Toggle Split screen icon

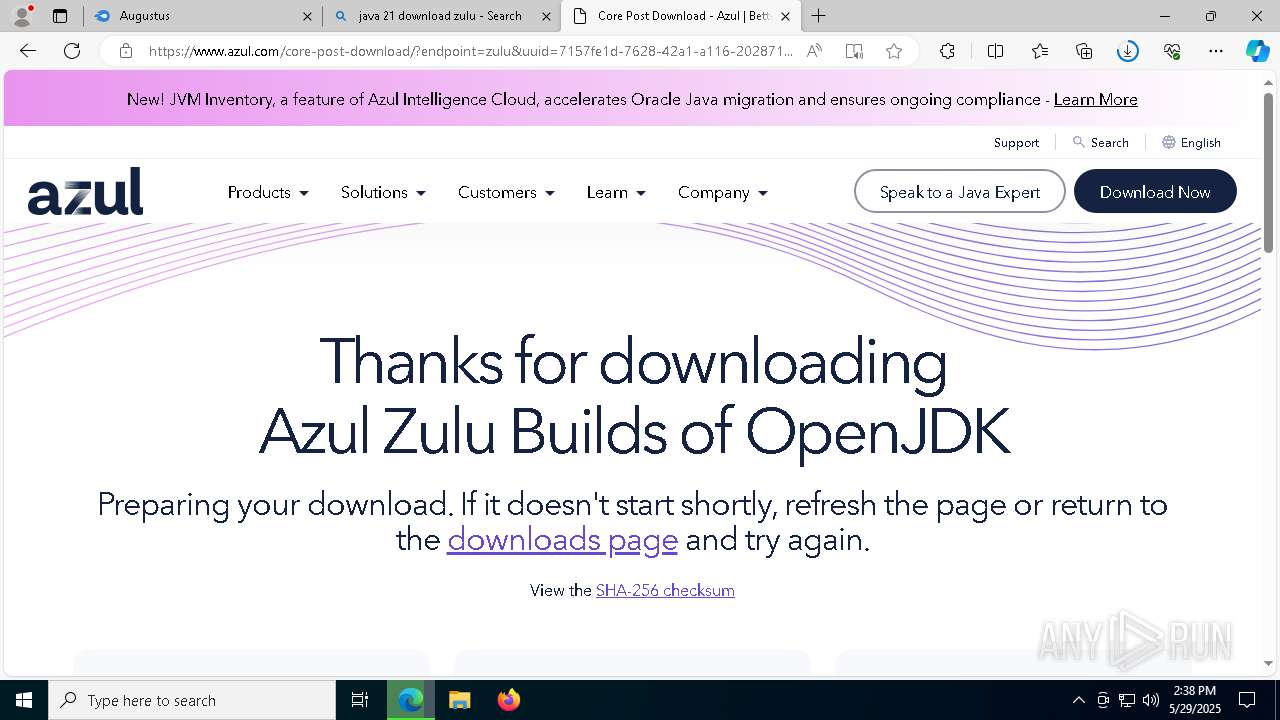click(995, 51)
